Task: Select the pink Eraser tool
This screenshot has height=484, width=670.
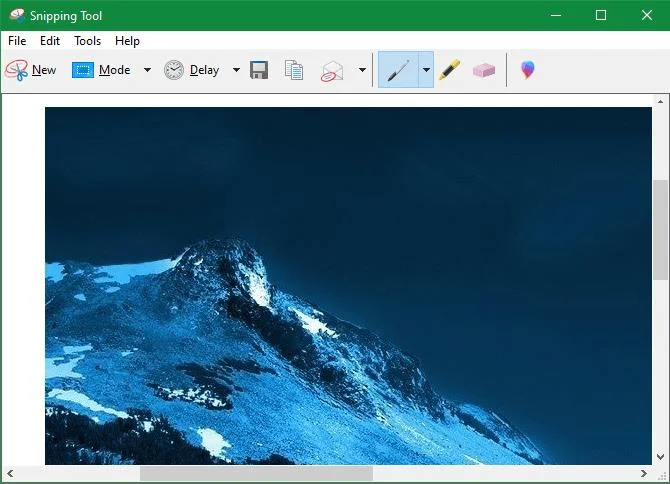Action: pyautogui.click(x=484, y=70)
